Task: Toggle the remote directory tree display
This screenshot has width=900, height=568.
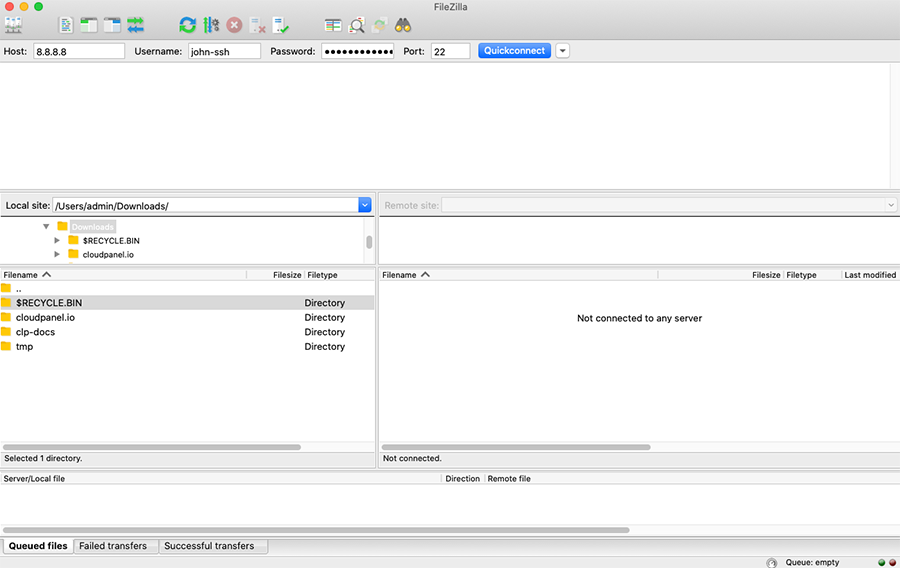Action: [112, 25]
